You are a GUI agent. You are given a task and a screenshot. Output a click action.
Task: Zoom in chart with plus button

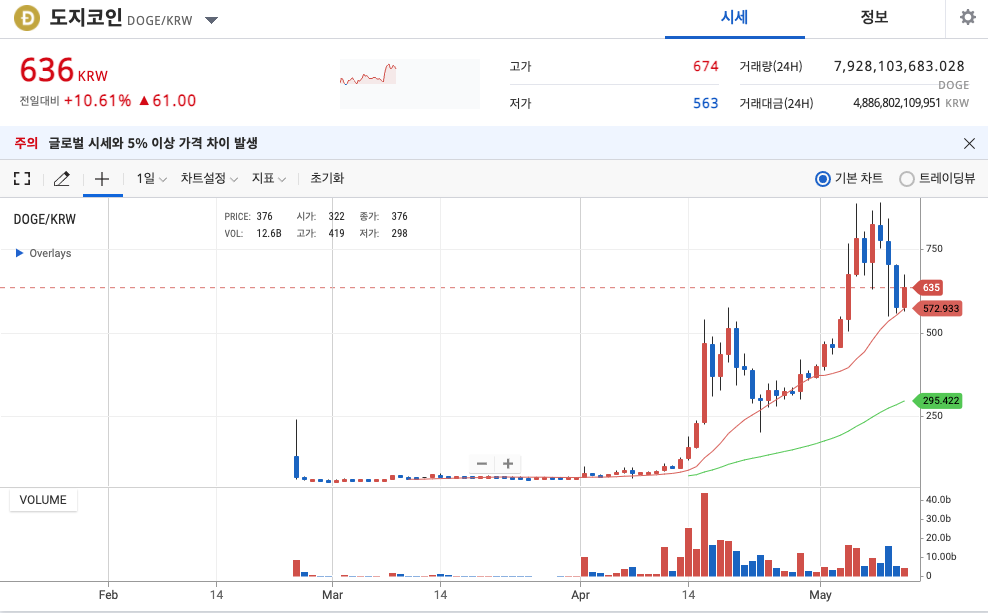tap(508, 464)
